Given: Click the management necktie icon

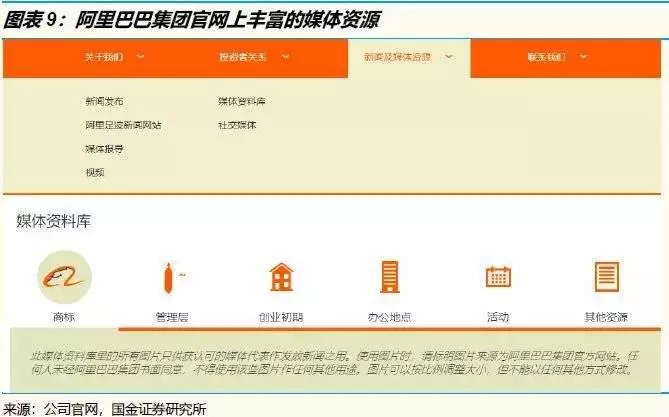Looking at the screenshot, I should pyautogui.click(x=169, y=278).
